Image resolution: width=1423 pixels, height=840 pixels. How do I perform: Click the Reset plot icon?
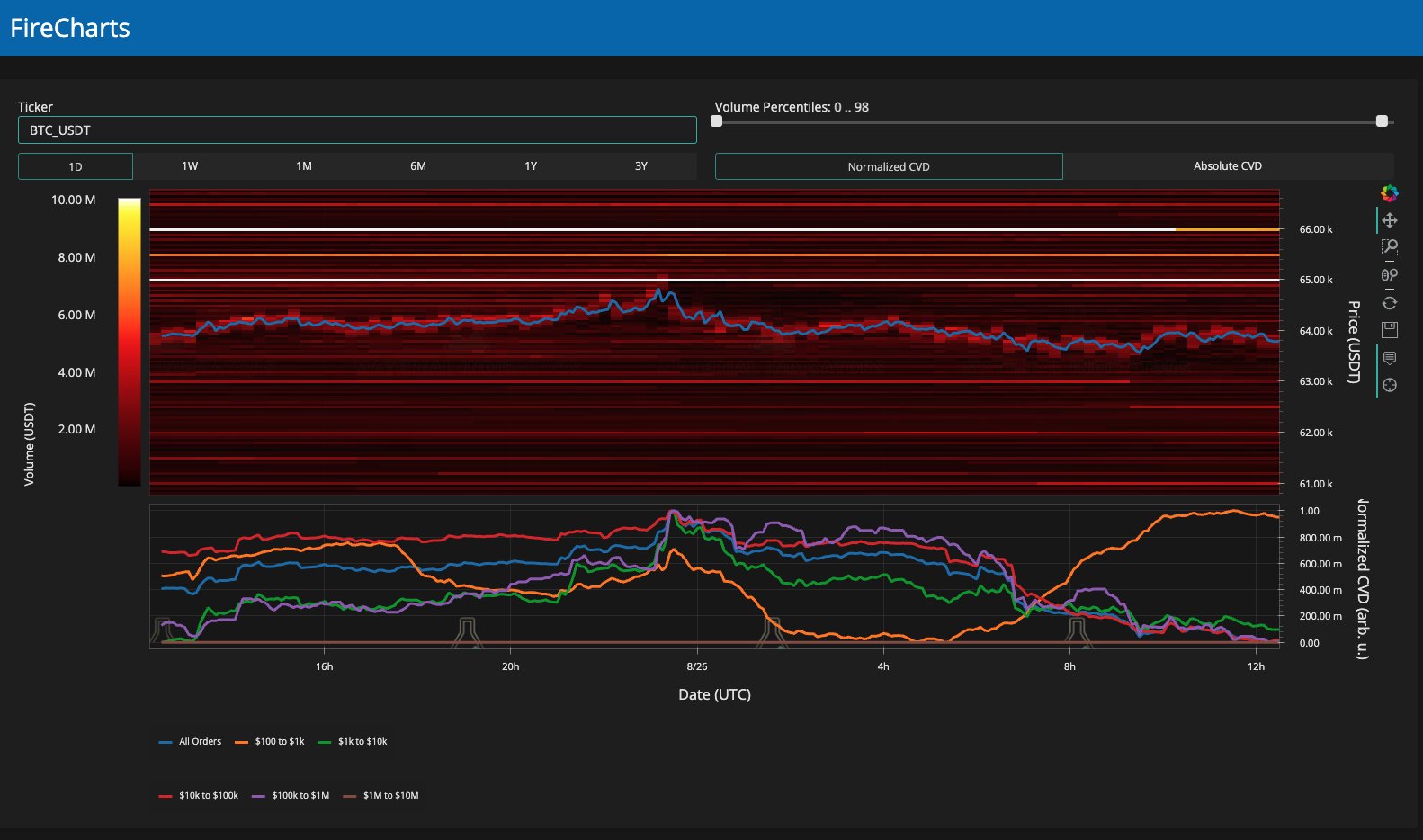tap(1390, 303)
